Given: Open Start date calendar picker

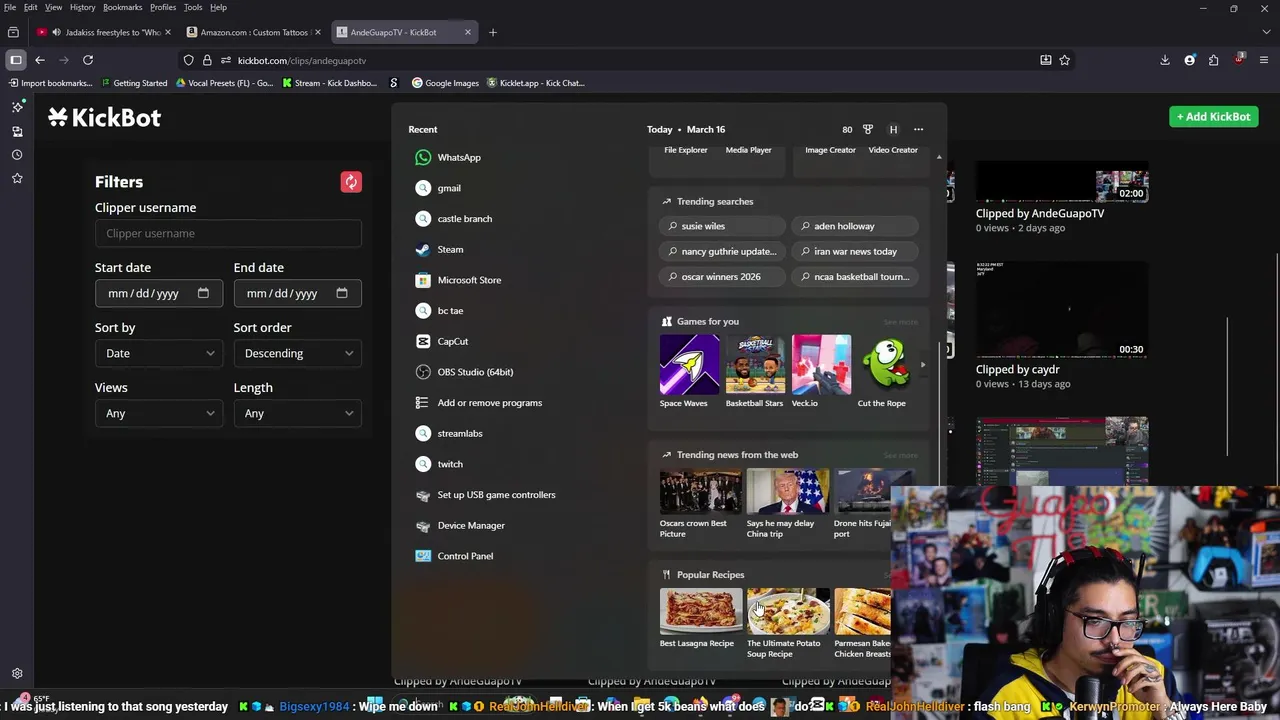Looking at the screenshot, I should [x=203, y=293].
